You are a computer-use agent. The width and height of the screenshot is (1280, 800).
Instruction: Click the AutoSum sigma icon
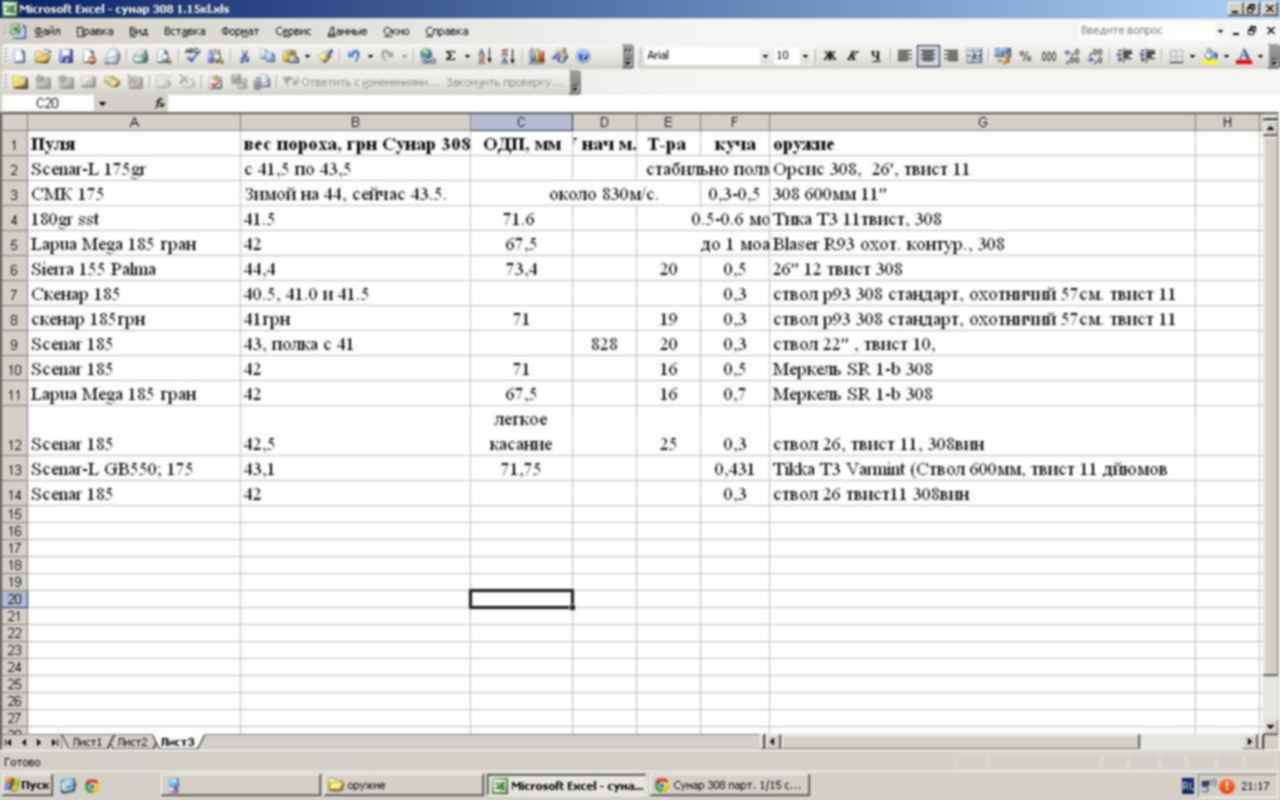point(451,56)
